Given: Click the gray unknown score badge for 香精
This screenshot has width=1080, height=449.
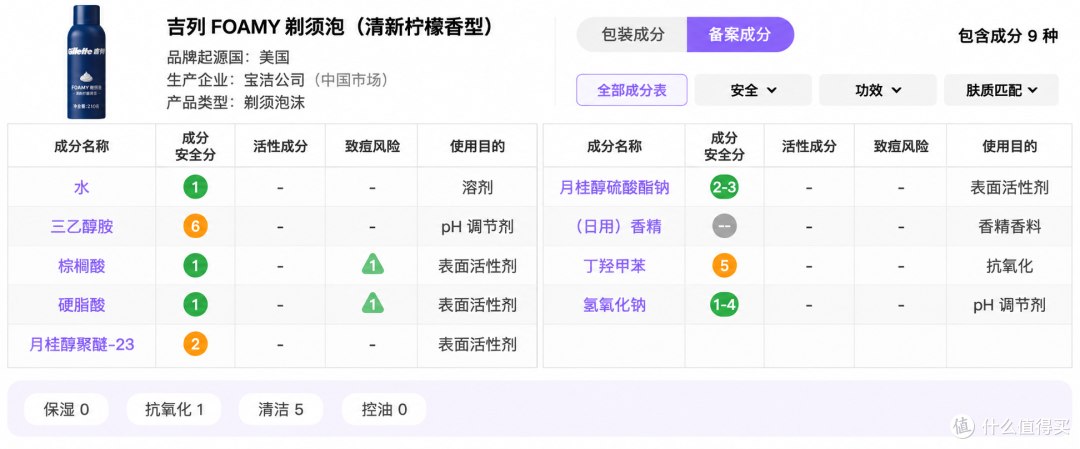Looking at the screenshot, I should [x=724, y=226].
